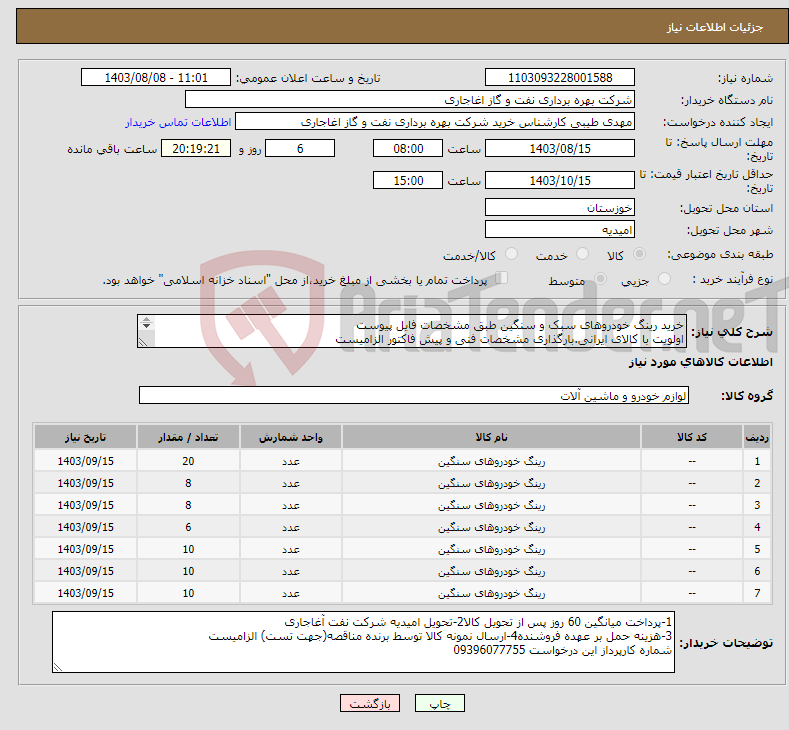Click the resize grip of شرح کلی نیاز box
This screenshot has width=789, height=730.
143,342
